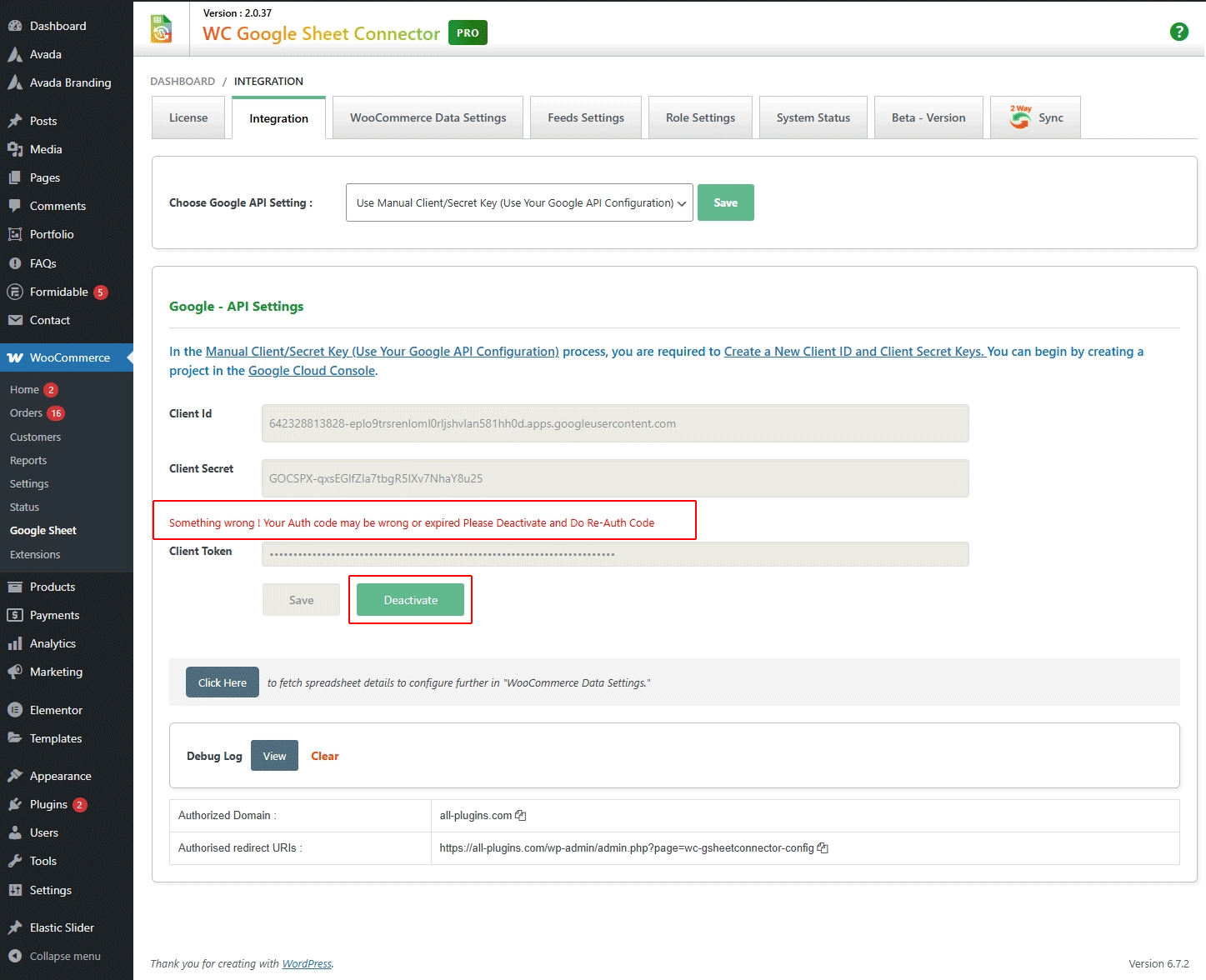Image resolution: width=1206 pixels, height=980 pixels.
Task: Open the 2 Way Sync tab
Action: [x=1035, y=117]
